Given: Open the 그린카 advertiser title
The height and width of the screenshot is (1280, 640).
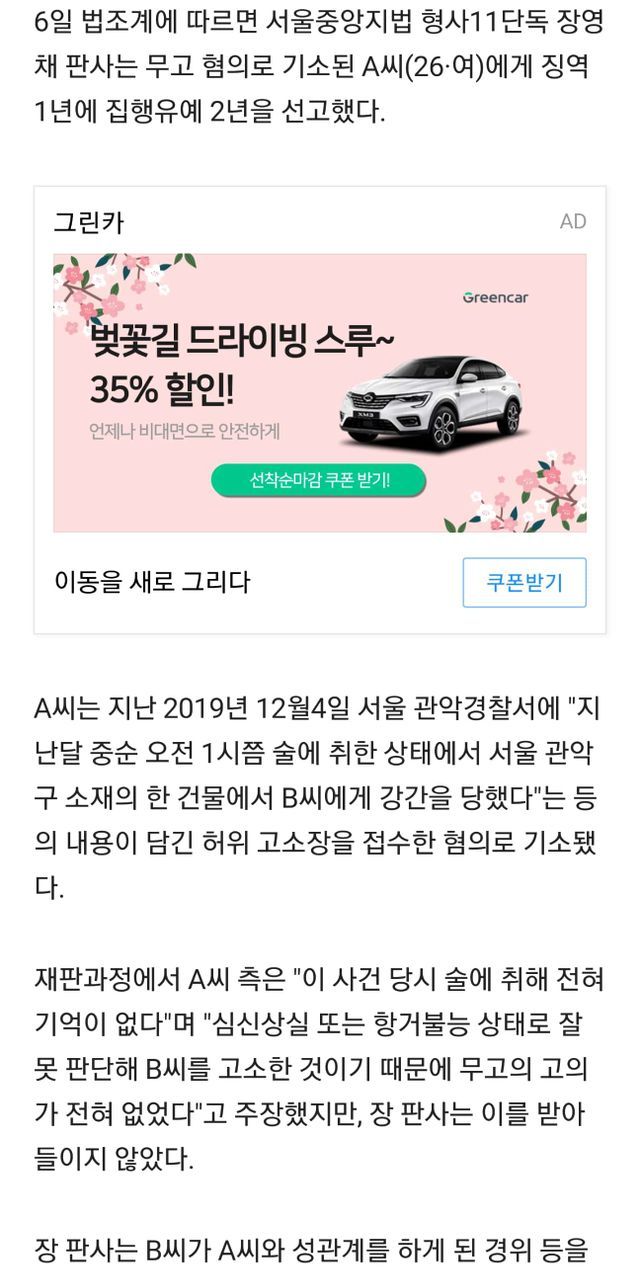Looking at the screenshot, I should pyautogui.click(x=89, y=222).
